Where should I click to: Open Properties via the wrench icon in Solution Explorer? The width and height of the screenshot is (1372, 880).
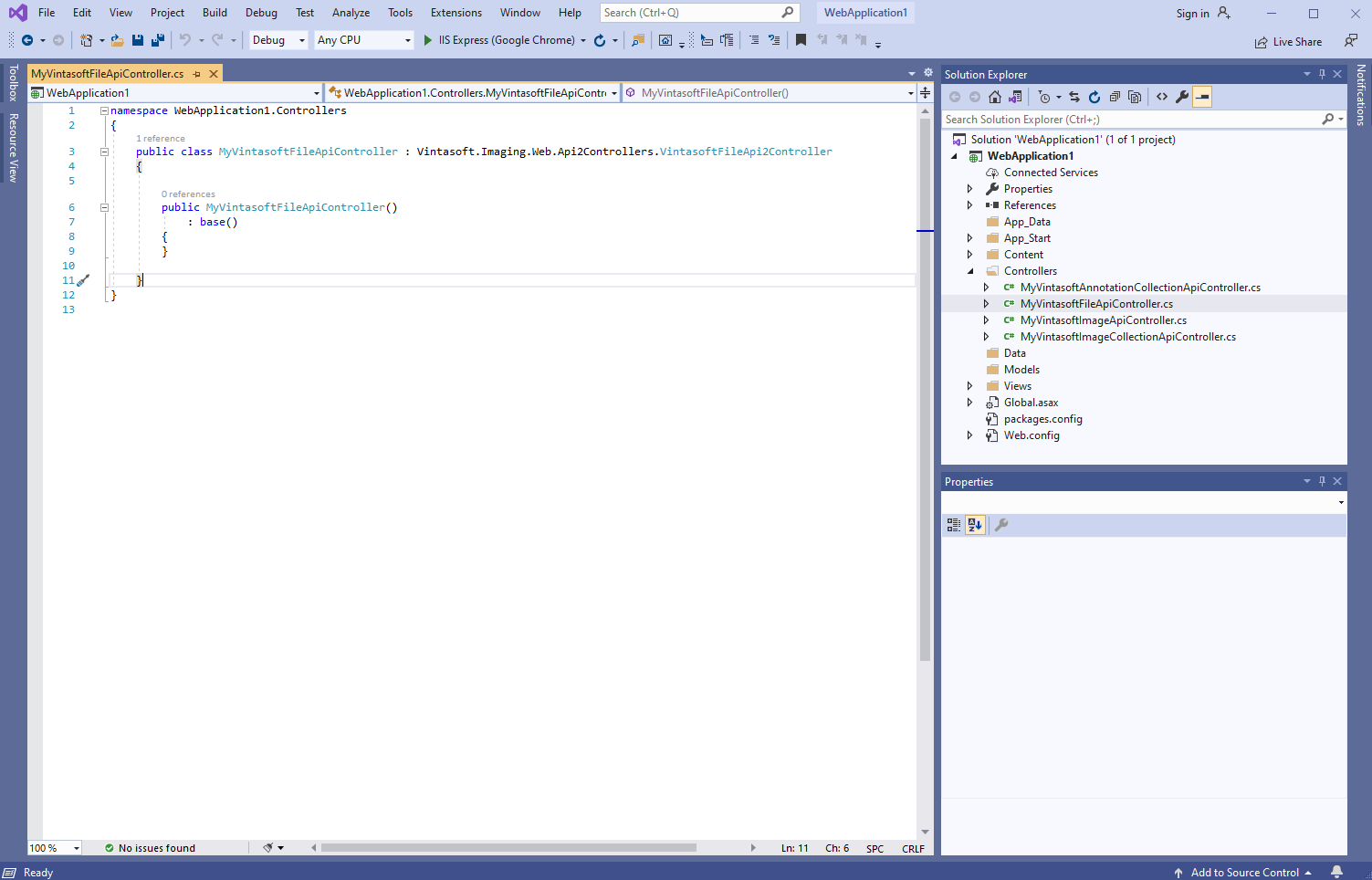[1182, 97]
